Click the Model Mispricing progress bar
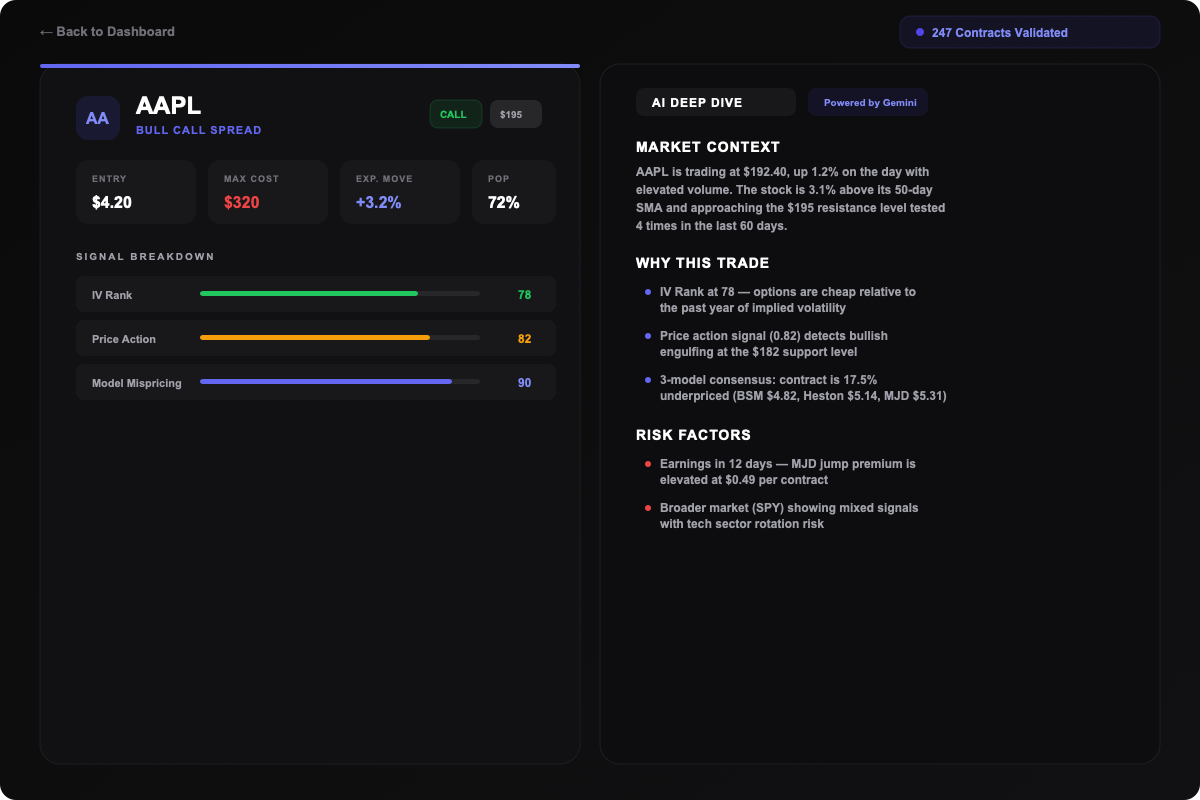Screen dimensions: 1200x800 click(339, 381)
